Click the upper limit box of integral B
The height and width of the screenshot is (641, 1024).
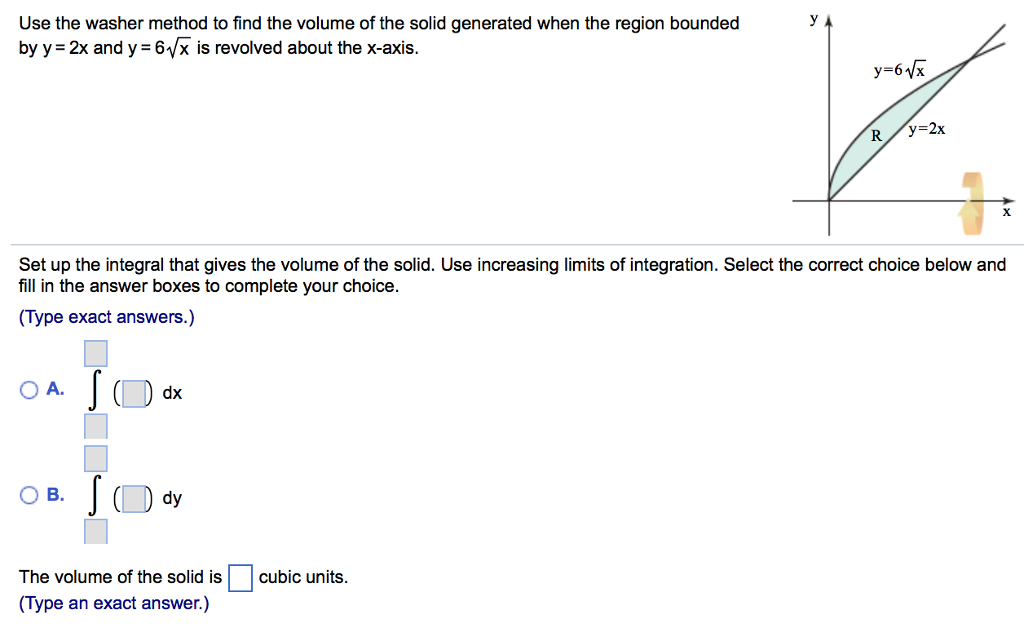pos(95,458)
